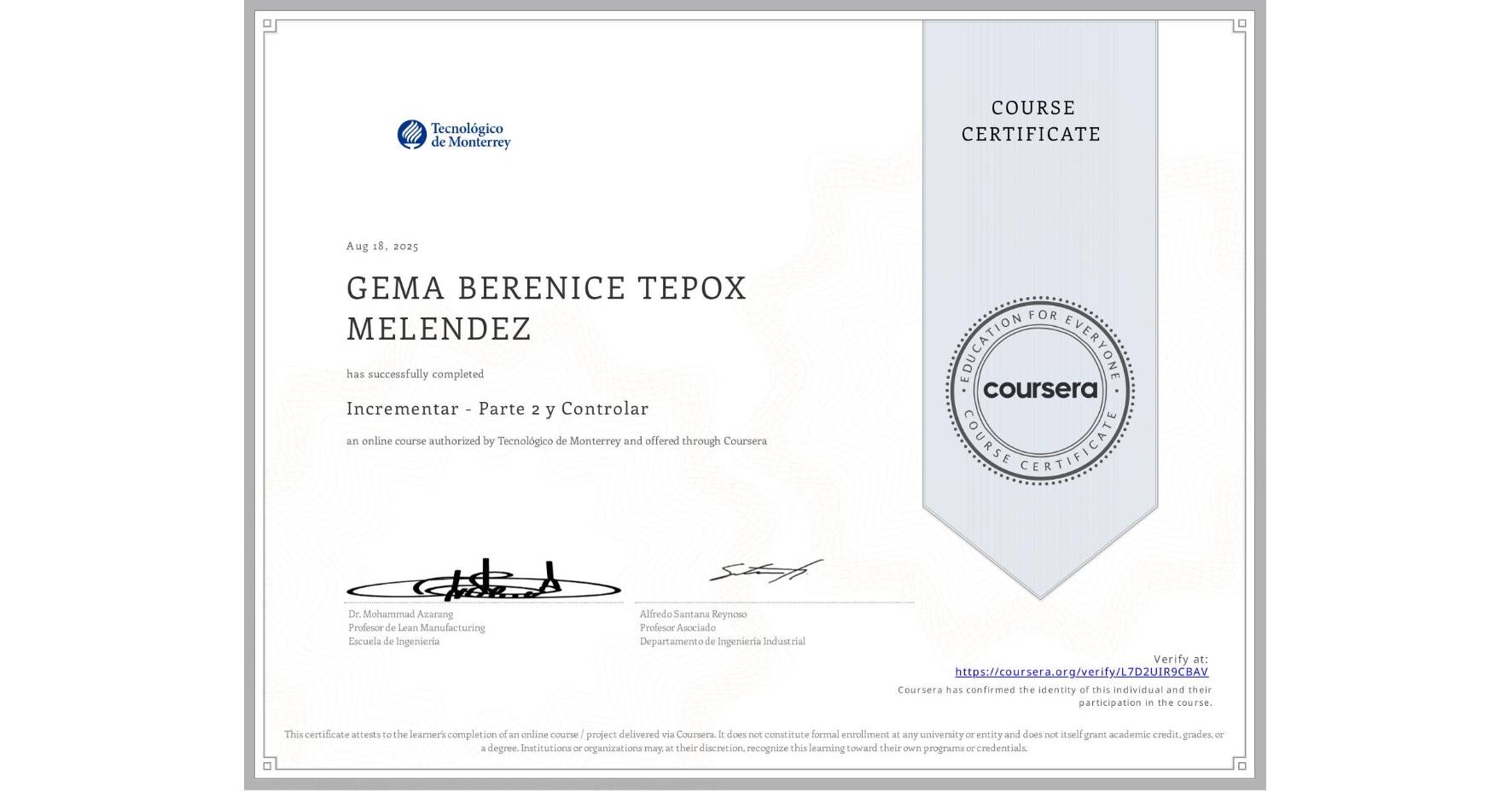Click Alfredo Santana Reynoso's signature

point(765,572)
